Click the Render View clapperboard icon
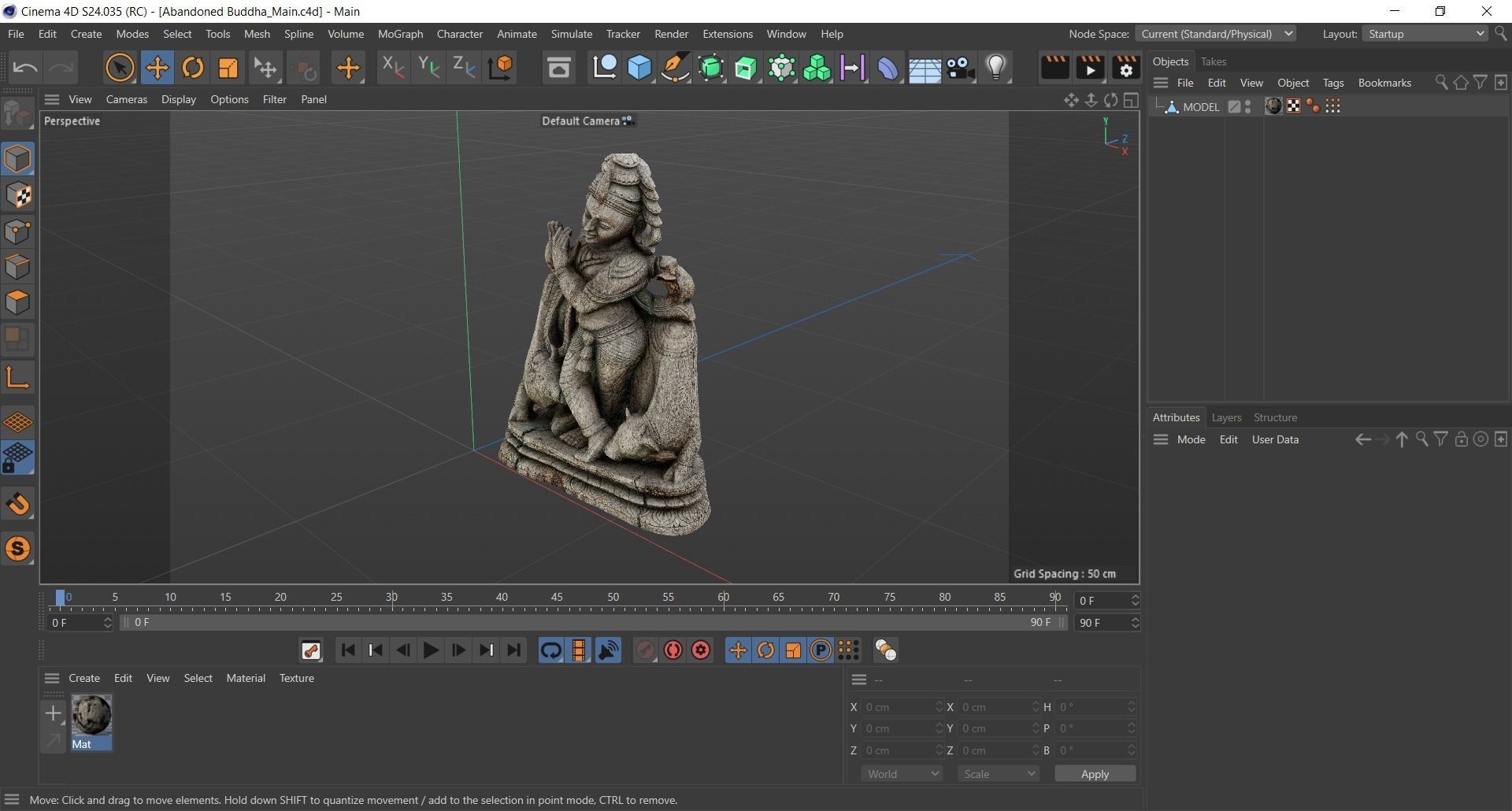This screenshot has height=811, width=1512. tap(1054, 68)
